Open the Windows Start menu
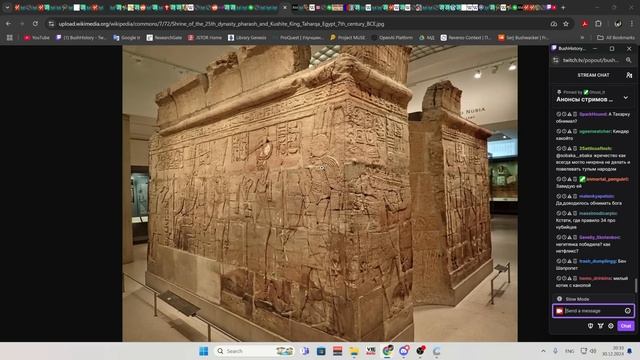This screenshot has width=640, height=360. [204, 351]
